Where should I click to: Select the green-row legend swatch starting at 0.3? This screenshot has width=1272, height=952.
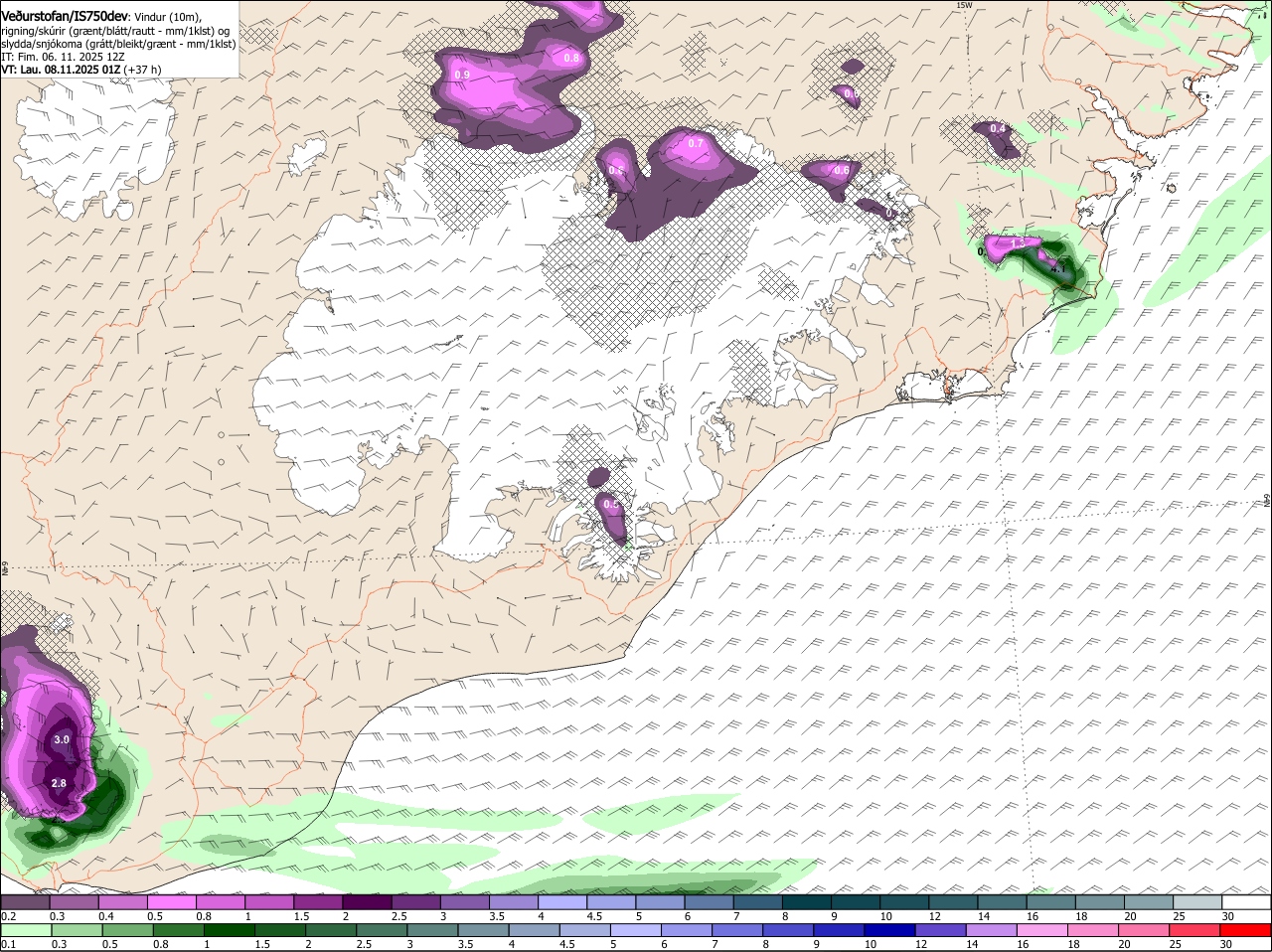(77, 931)
